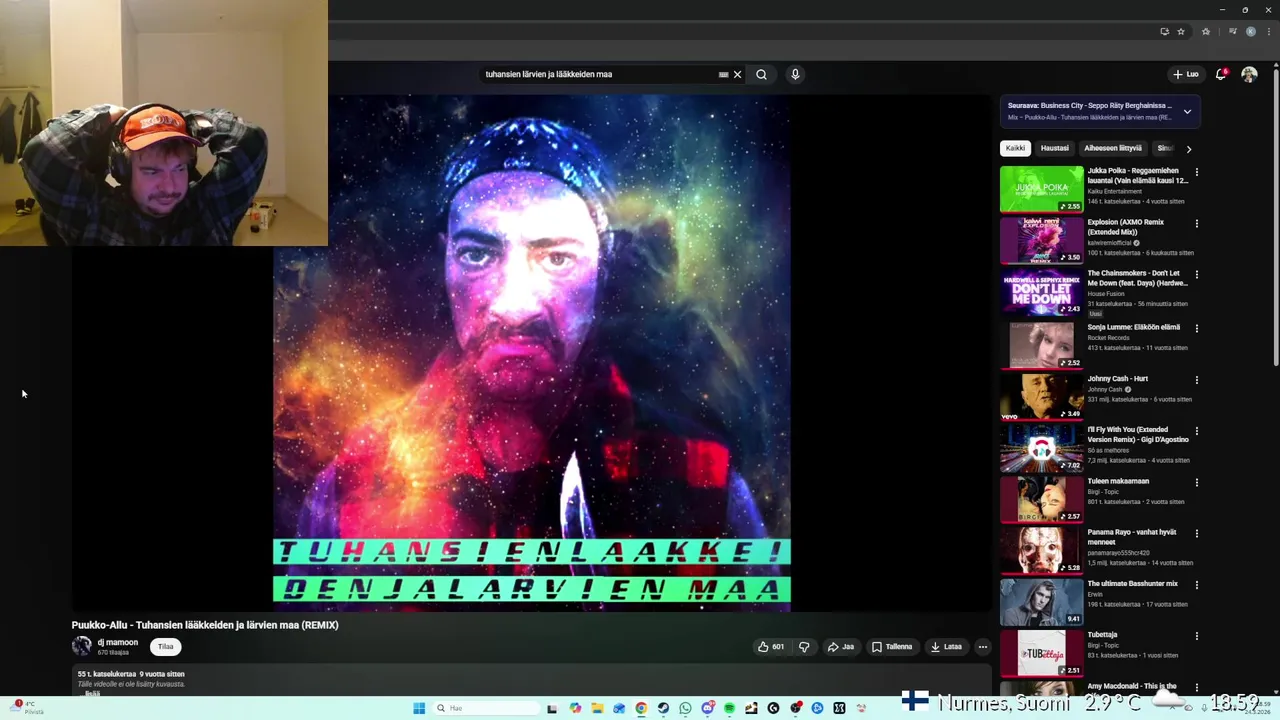
Task: Click the YouTube search magnifier button
Action: pos(761,74)
